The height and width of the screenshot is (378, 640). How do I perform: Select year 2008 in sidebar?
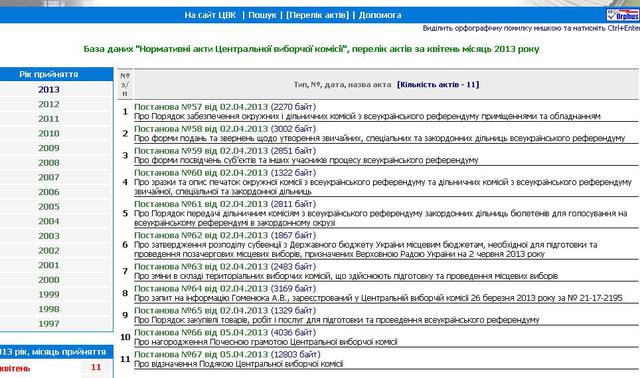pos(49,163)
